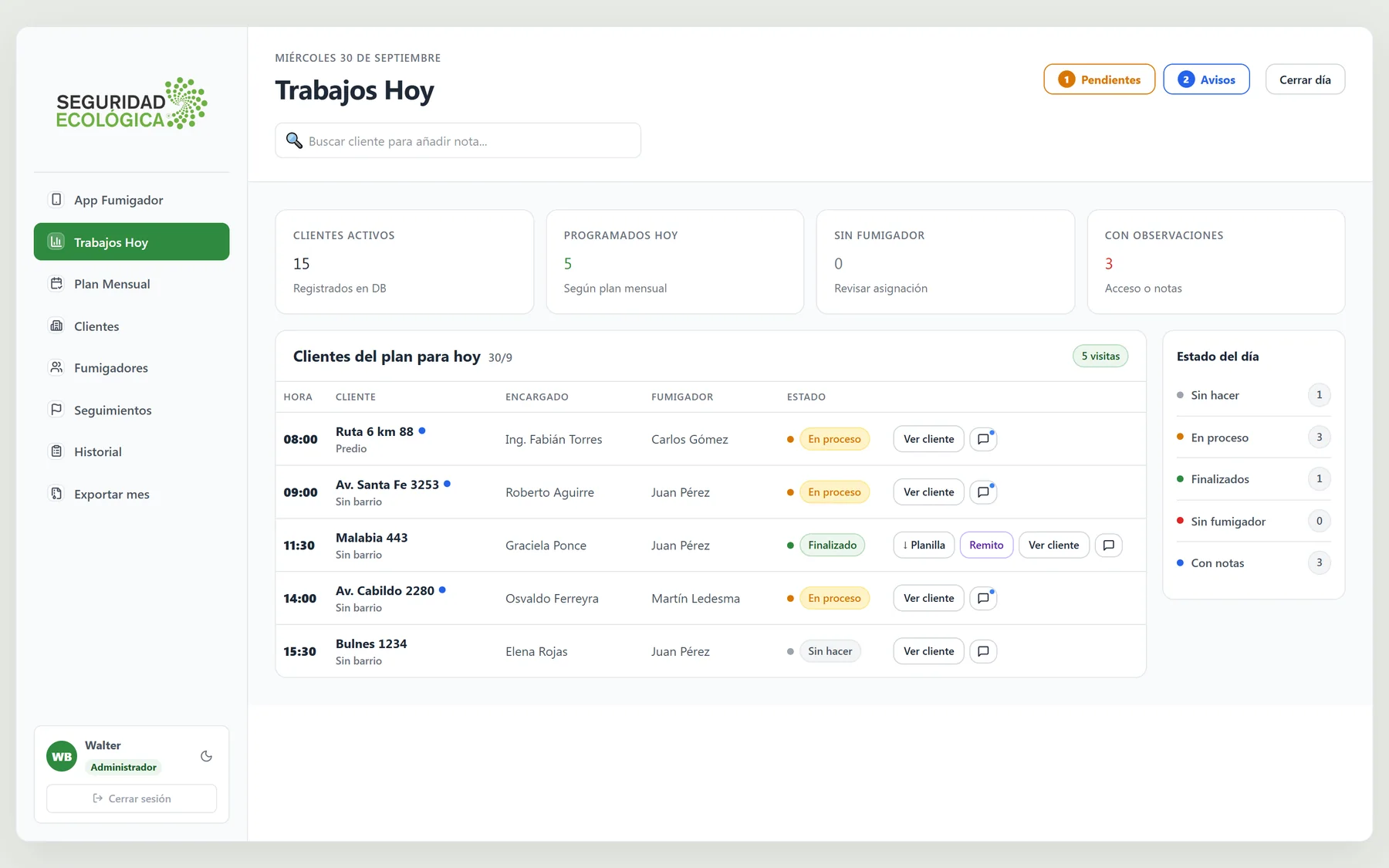Go to Plan Mensual section
Screen dimensions: 1389x868
coord(132,284)
